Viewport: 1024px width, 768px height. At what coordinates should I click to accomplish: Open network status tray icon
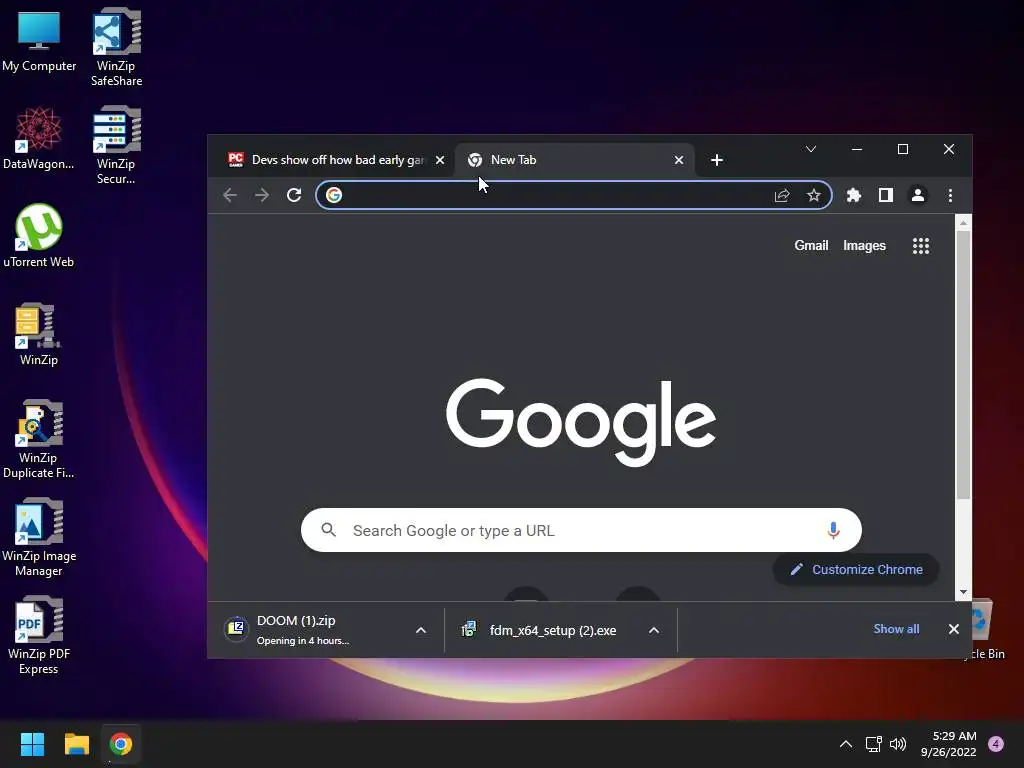click(x=874, y=744)
